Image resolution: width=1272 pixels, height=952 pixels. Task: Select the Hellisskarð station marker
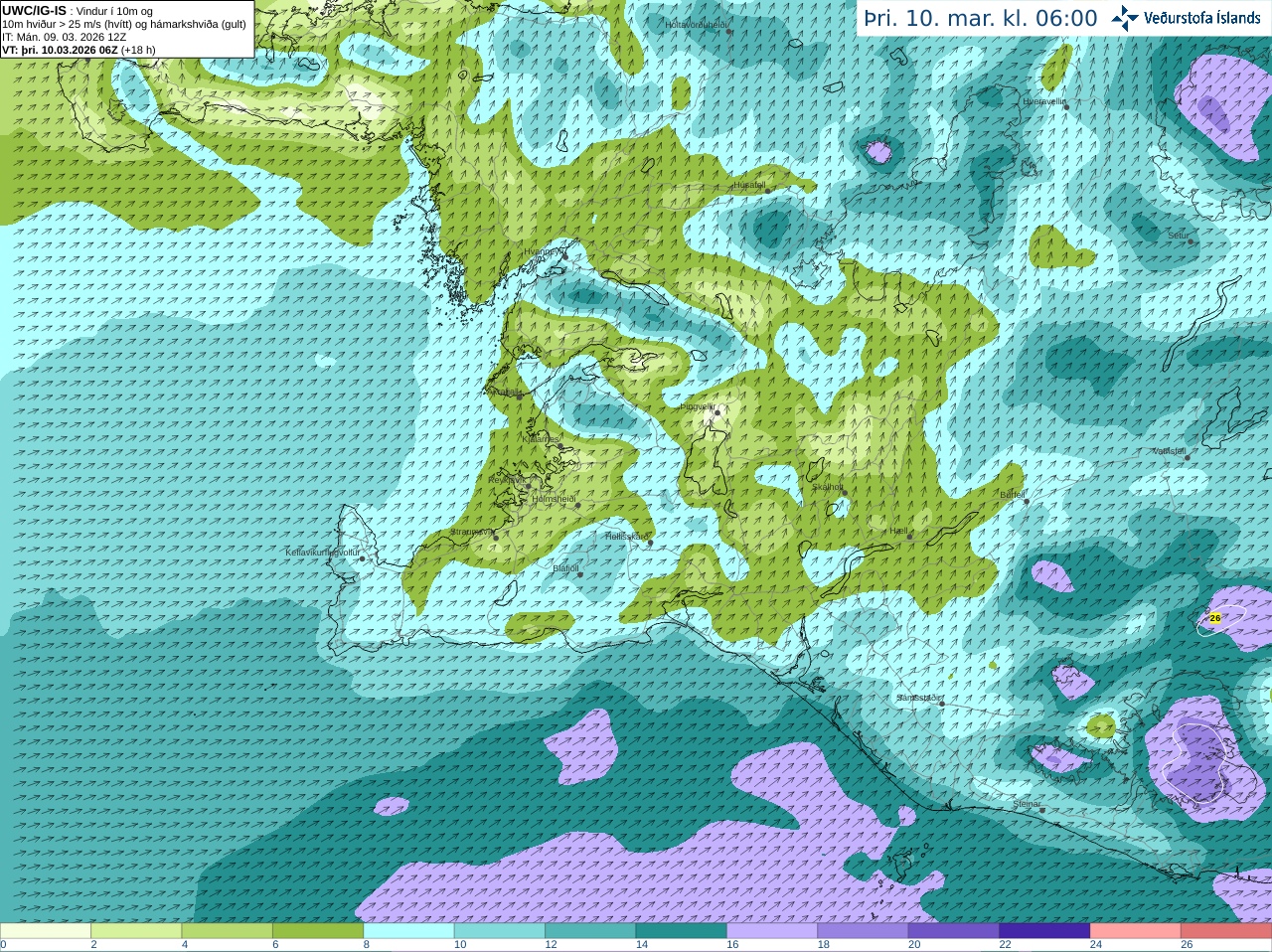click(650, 543)
